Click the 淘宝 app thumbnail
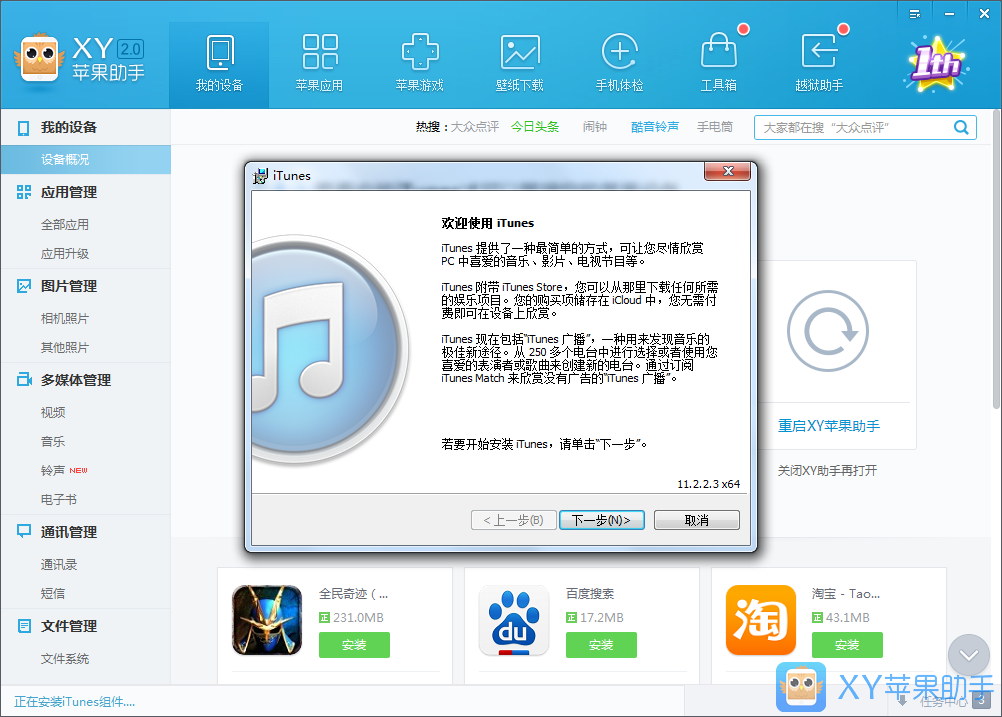This screenshot has height=717, width=1002. click(x=760, y=620)
